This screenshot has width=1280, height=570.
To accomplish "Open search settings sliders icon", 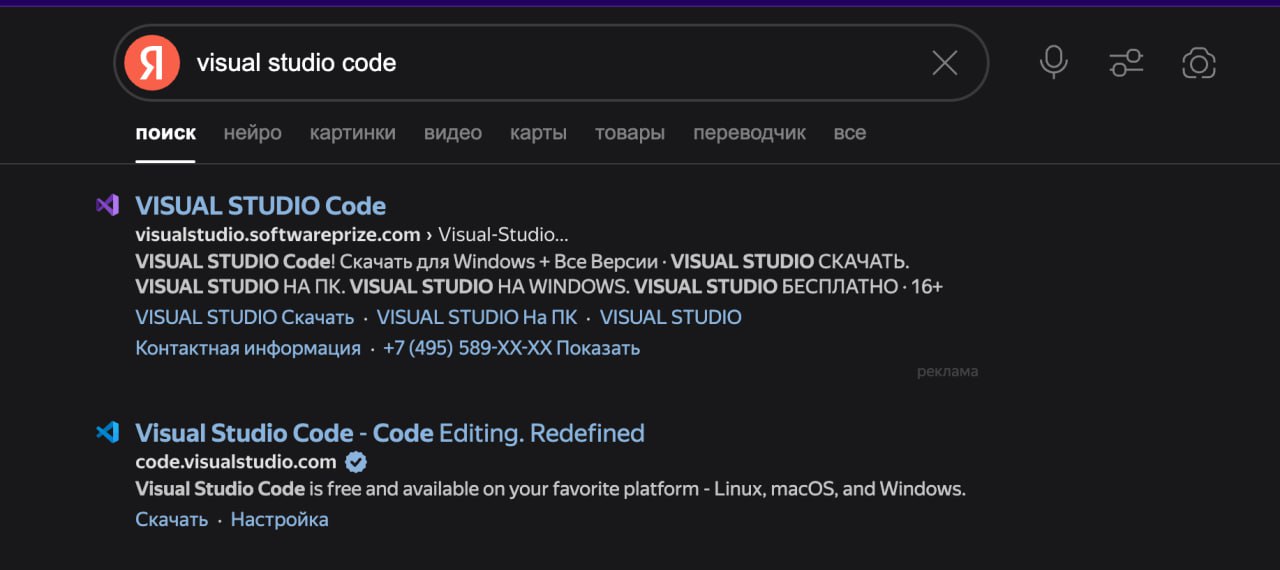I will click(x=1126, y=63).
